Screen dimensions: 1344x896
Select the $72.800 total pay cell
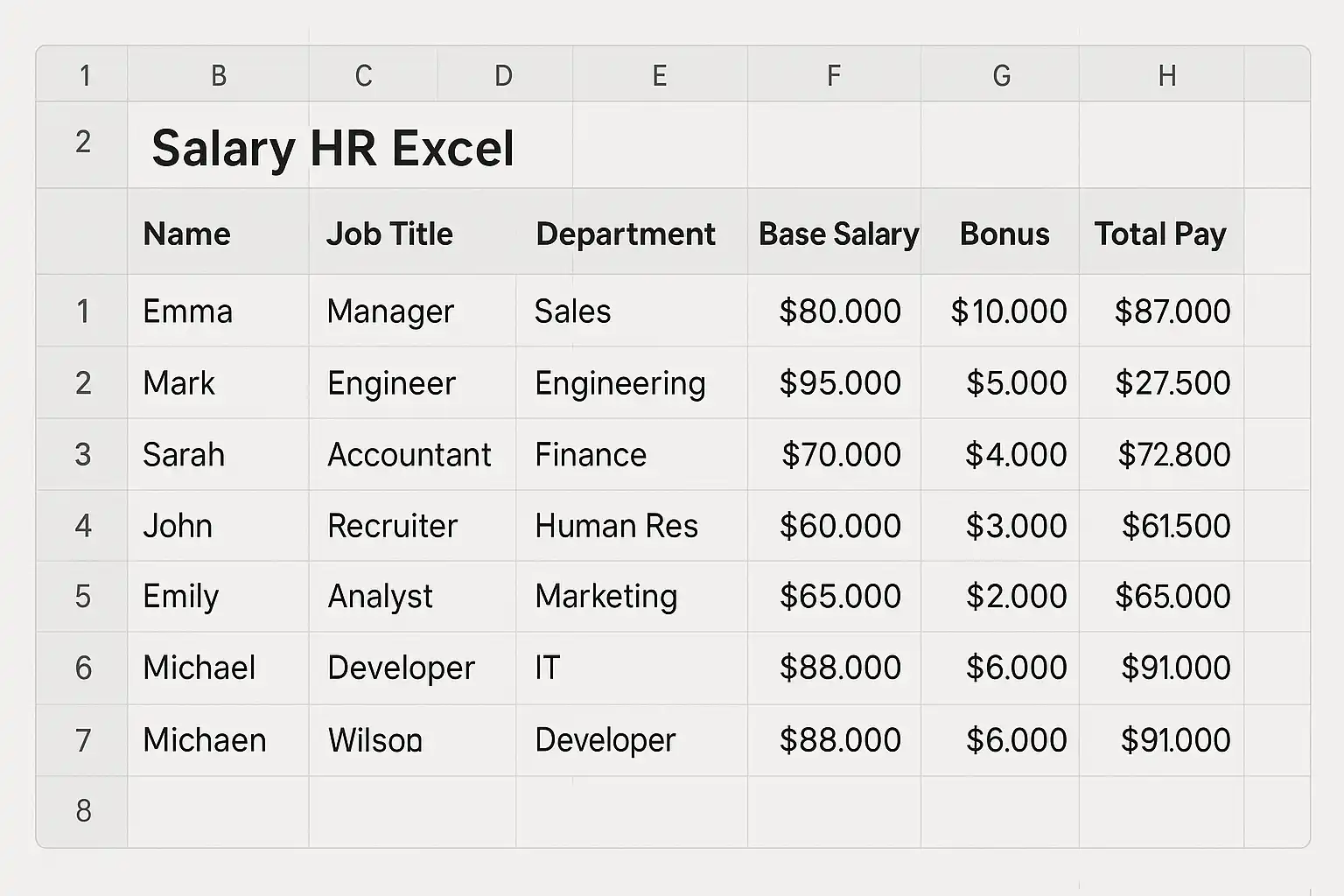coord(1173,455)
